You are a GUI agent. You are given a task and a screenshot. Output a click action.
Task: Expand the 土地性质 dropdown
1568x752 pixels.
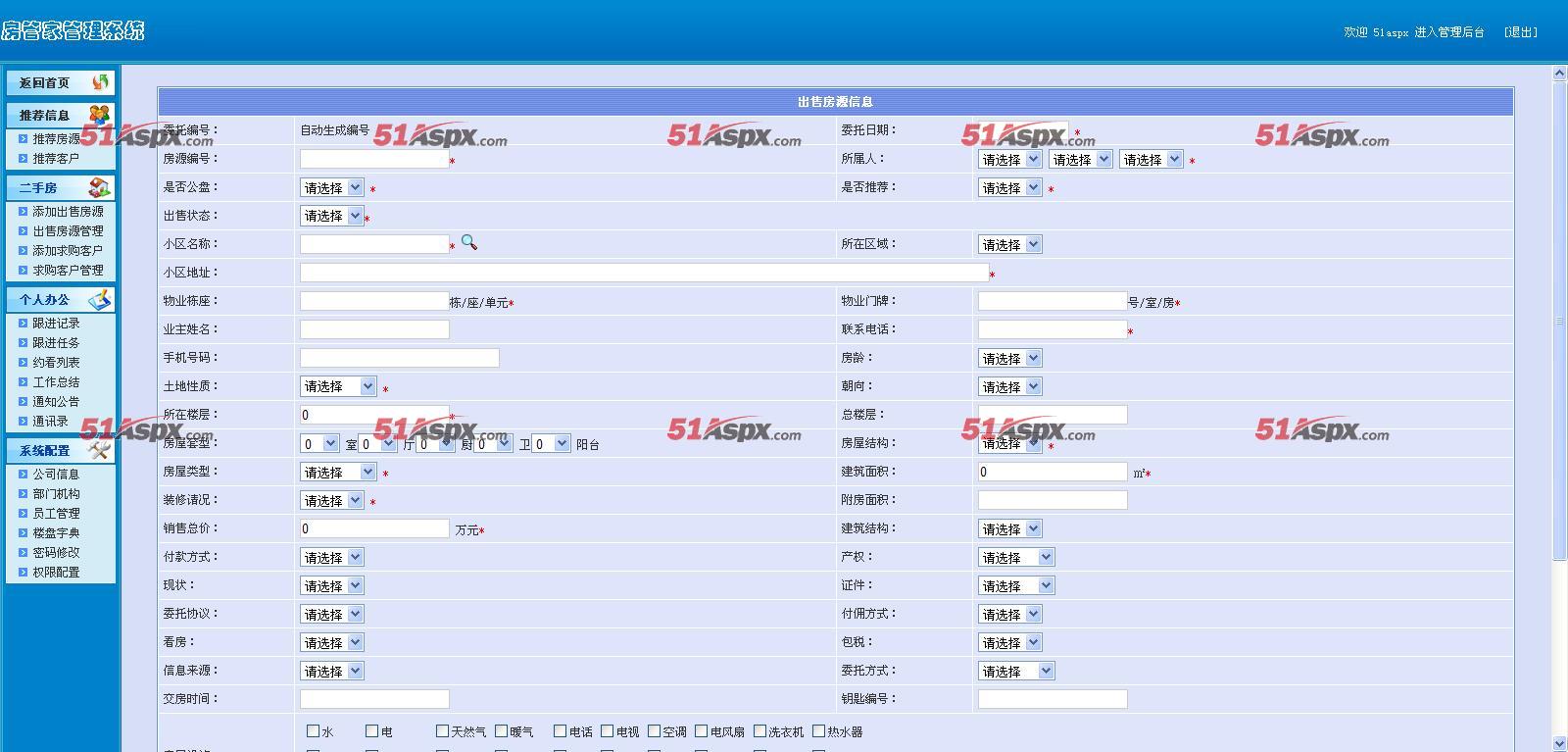[338, 386]
